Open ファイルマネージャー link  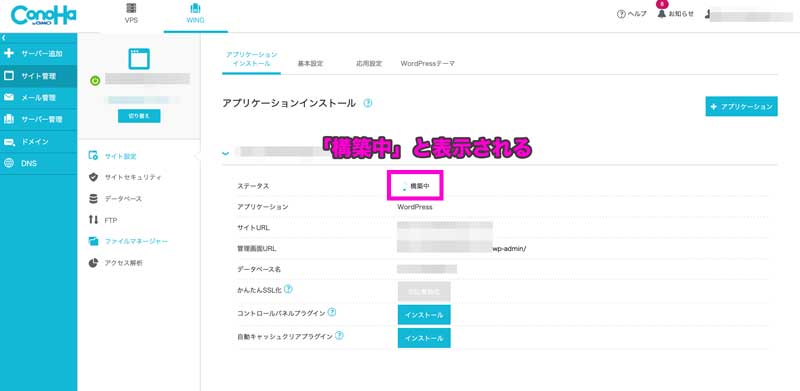click(136, 241)
